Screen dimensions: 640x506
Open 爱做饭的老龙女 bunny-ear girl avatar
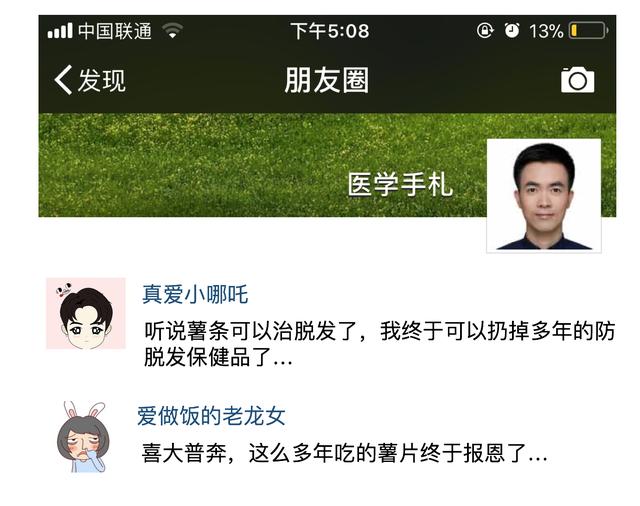tap(84, 437)
